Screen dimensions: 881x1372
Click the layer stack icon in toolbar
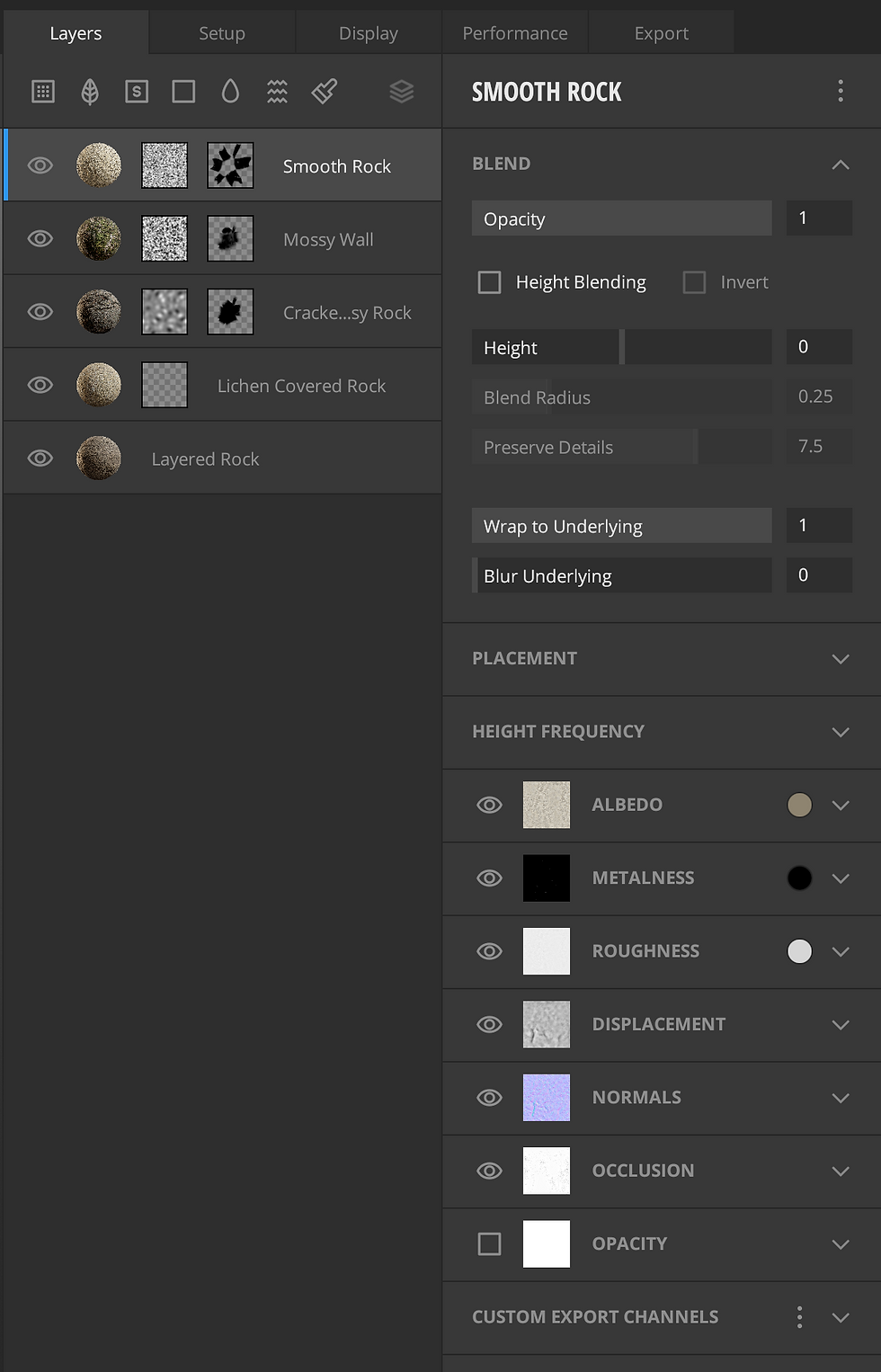click(x=402, y=91)
